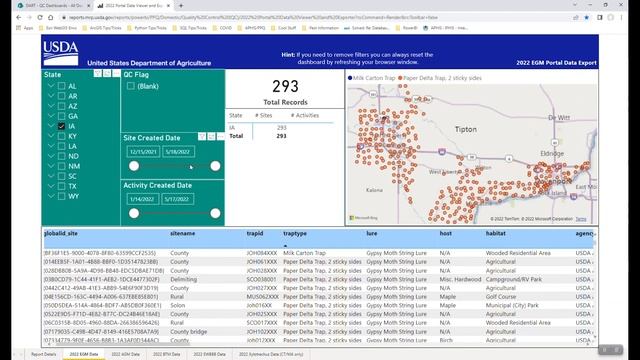Viewport: 640px width, 360px height.
Task: Open the browser home page
Action: pyautogui.click(x=51, y=18)
